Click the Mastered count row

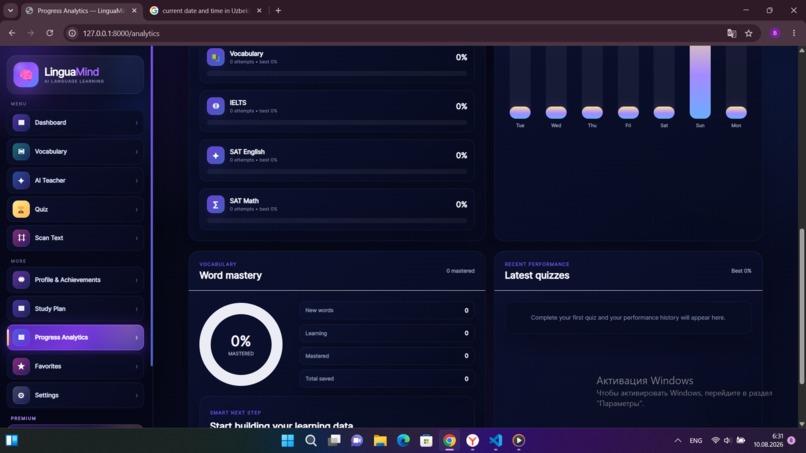click(x=387, y=355)
